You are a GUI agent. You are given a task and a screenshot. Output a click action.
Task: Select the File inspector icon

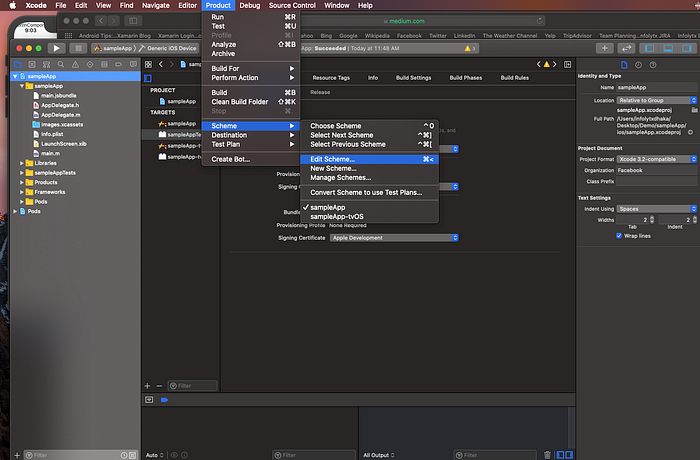coord(624,65)
